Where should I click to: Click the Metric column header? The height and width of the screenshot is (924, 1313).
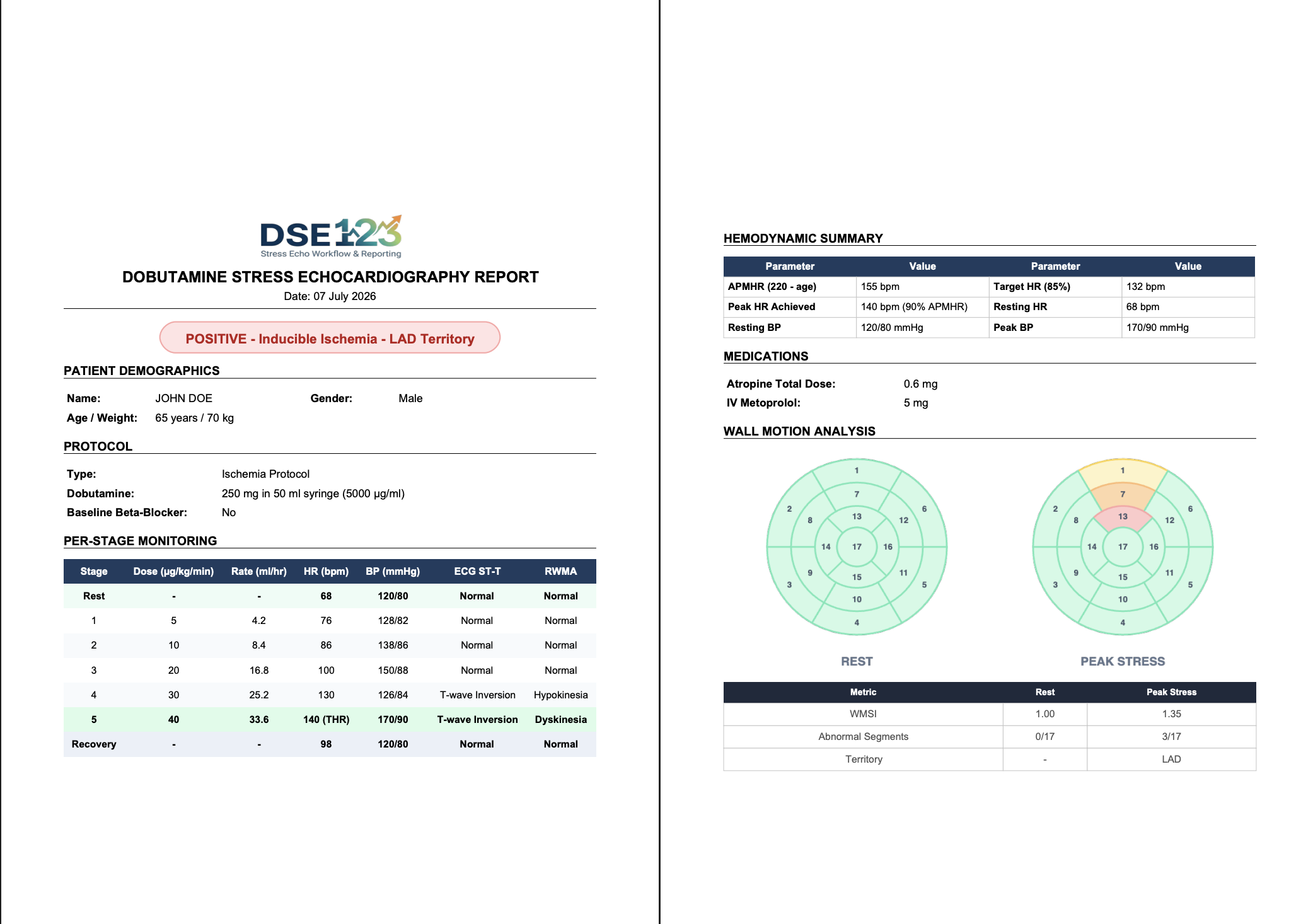pyautogui.click(x=863, y=692)
